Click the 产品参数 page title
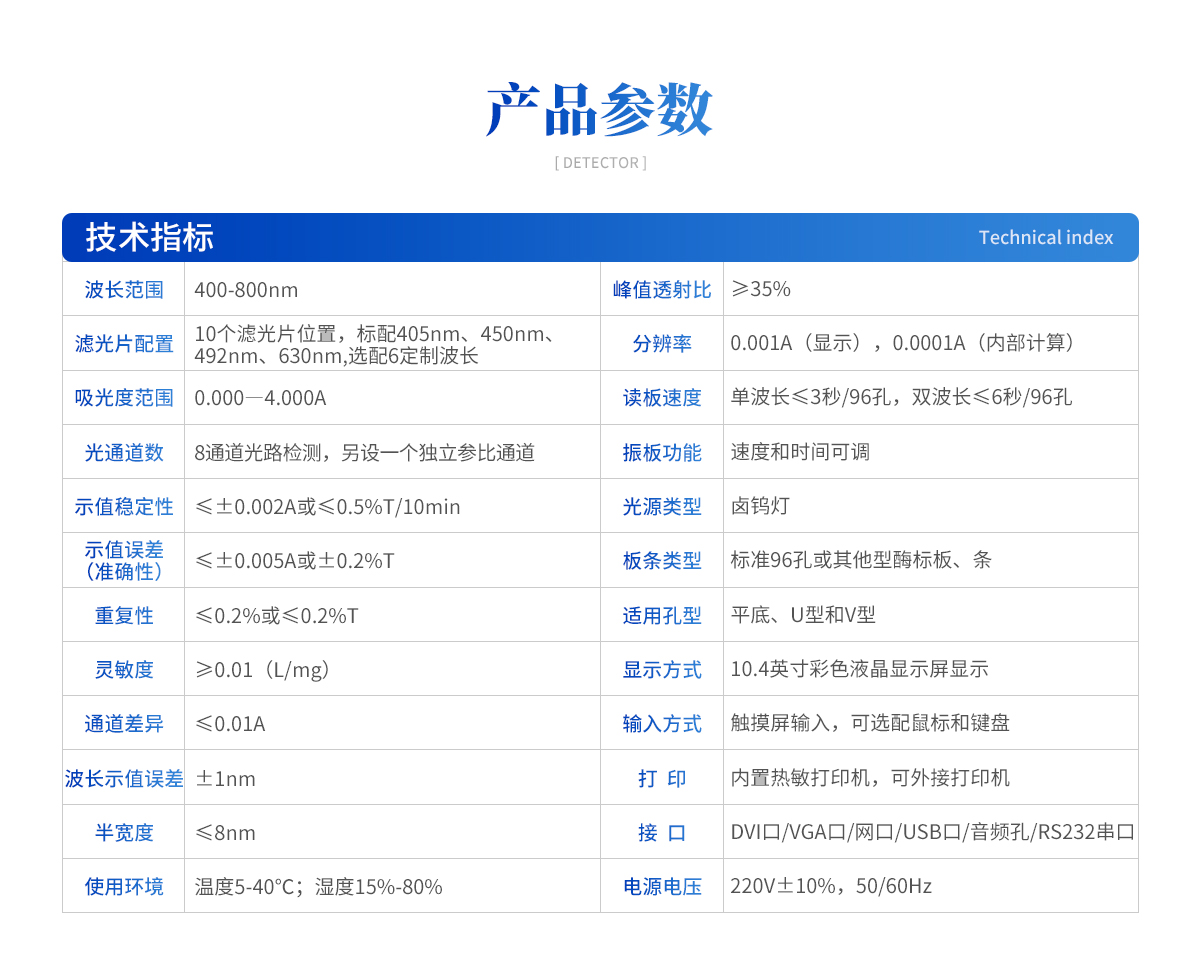Screen dimensions: 1200x973 click(599, 109)
